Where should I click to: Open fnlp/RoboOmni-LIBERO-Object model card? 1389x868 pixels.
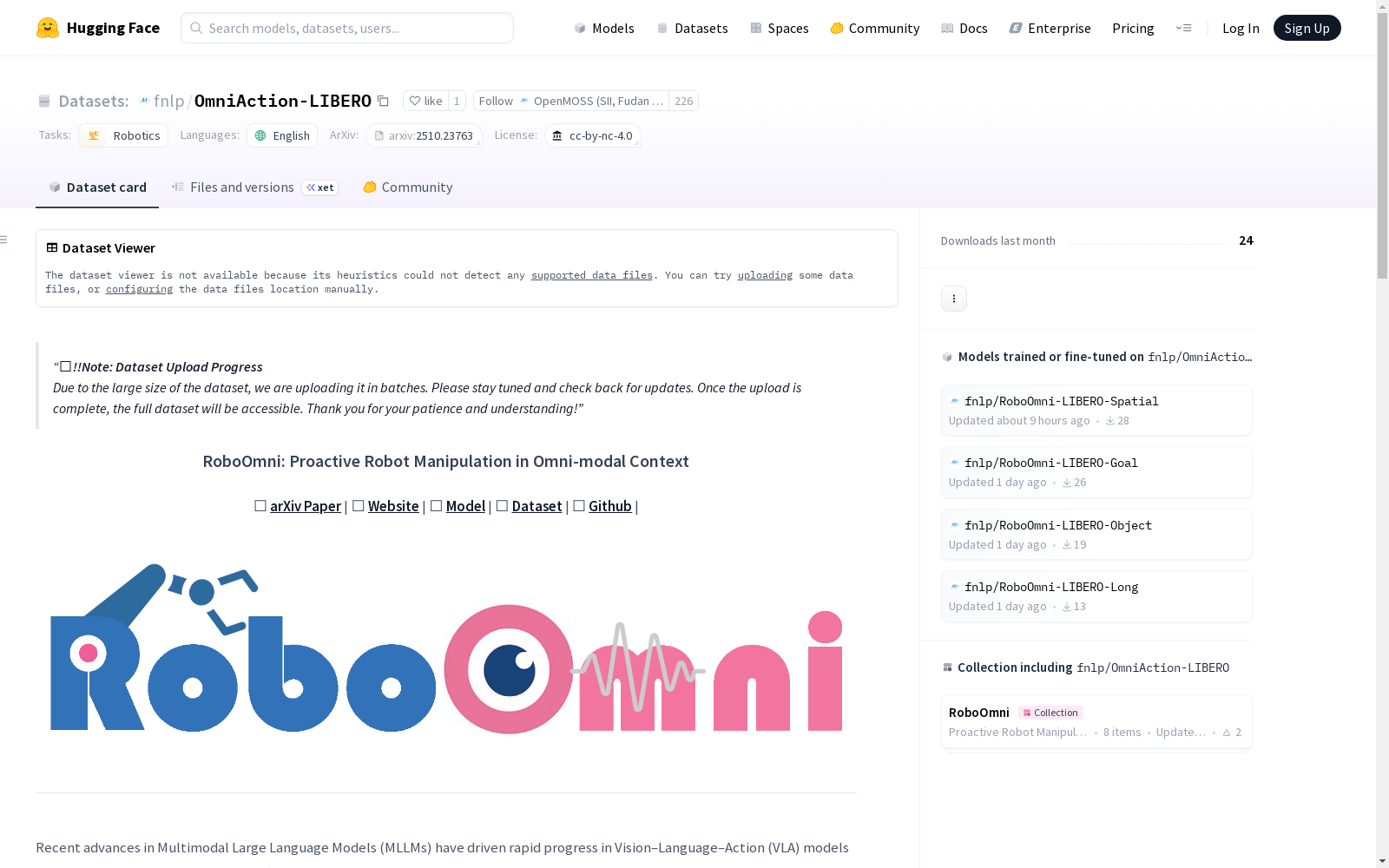click(1096, 535)
